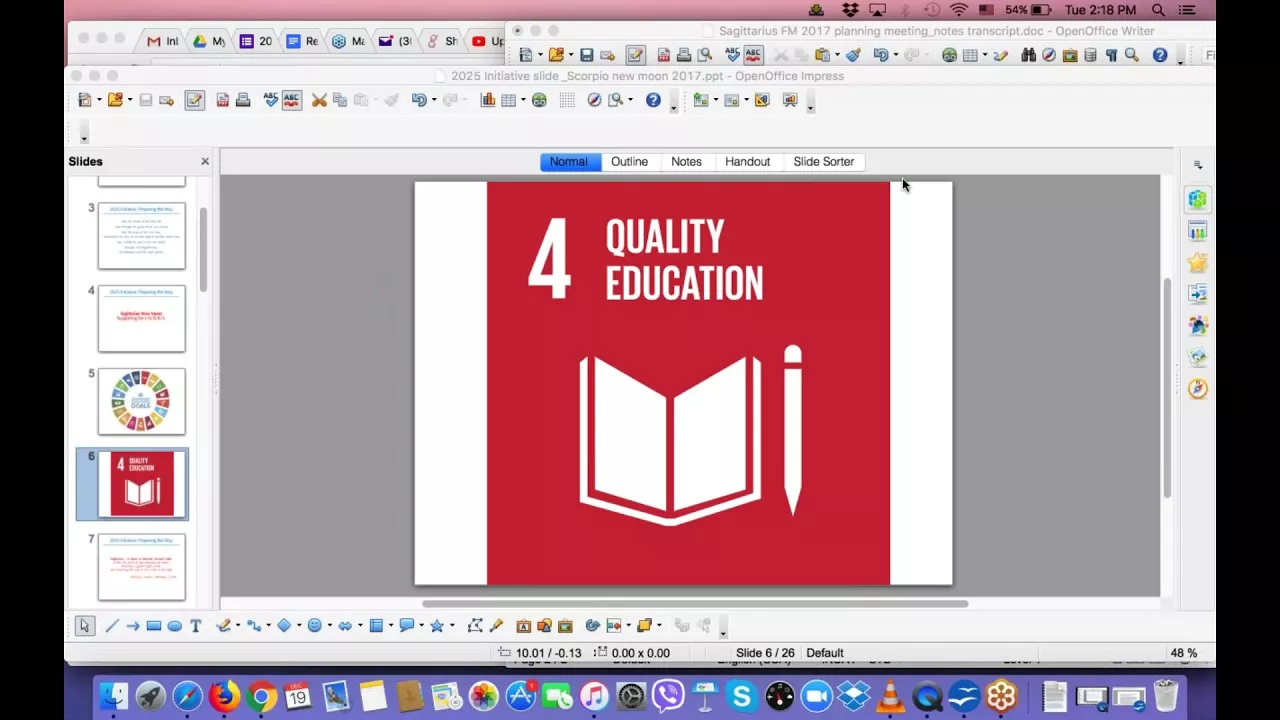
Task: Expand the Basic Shapes diamond dropdown arrow
Action: click(x=298, y=626)
